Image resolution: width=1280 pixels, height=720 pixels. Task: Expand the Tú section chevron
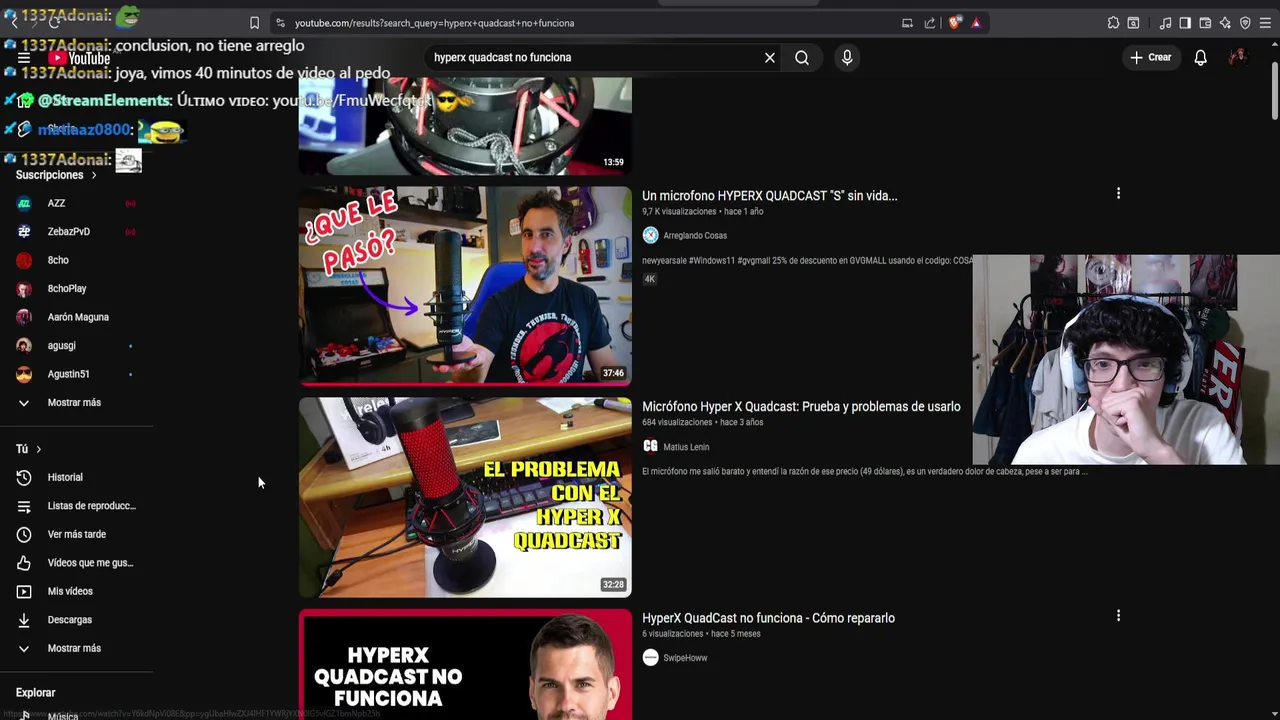tap(39, 449)
